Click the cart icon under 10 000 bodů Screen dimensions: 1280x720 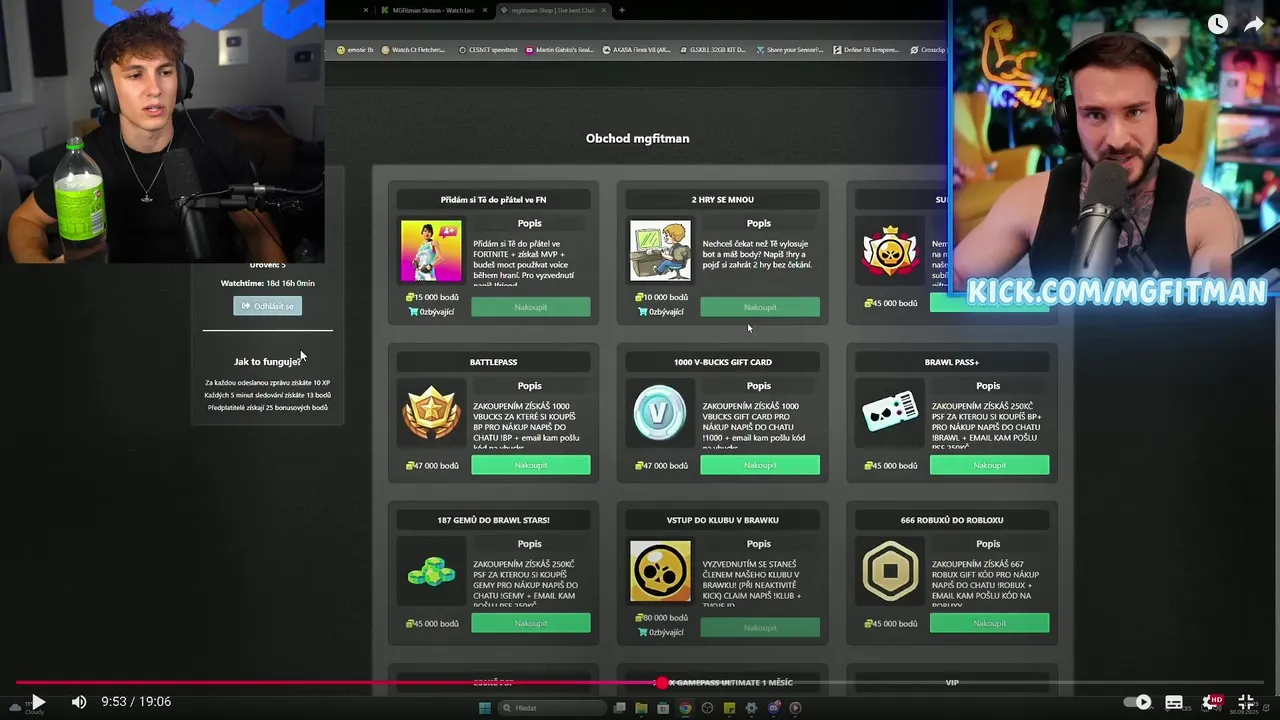[642, 311]
